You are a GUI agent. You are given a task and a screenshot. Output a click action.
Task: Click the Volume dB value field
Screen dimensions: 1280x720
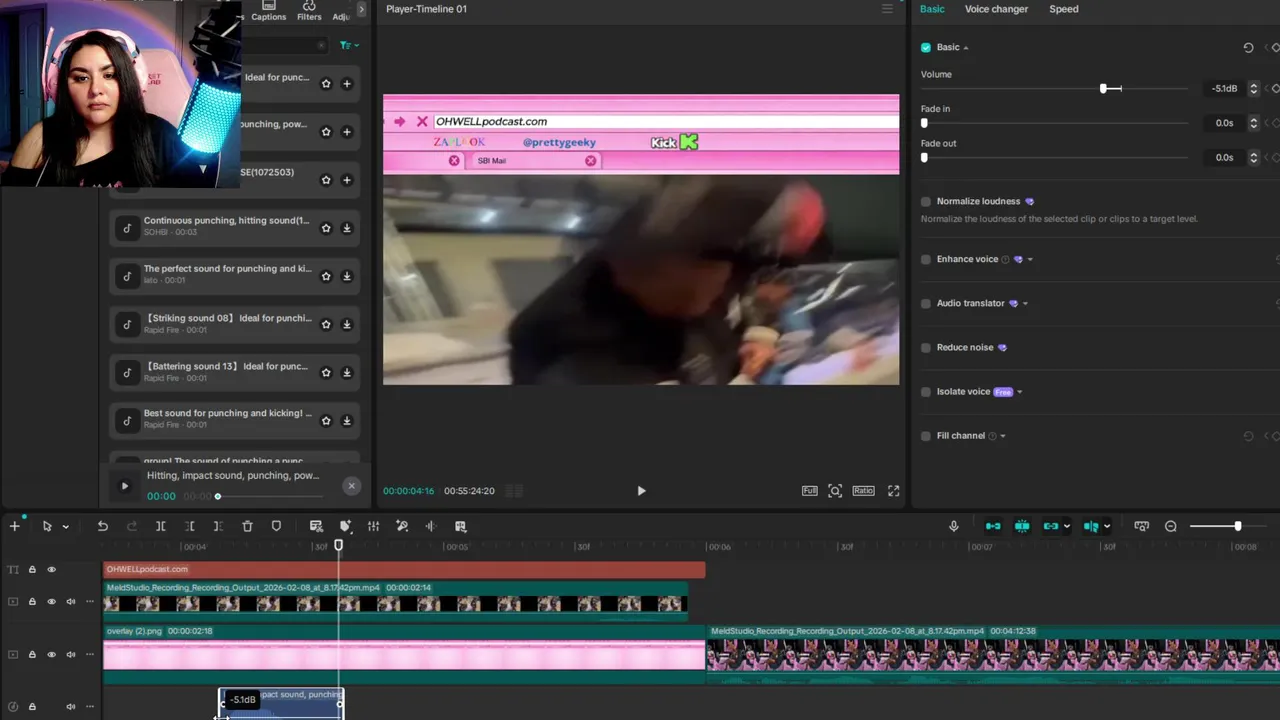[x=1224, y=89]
